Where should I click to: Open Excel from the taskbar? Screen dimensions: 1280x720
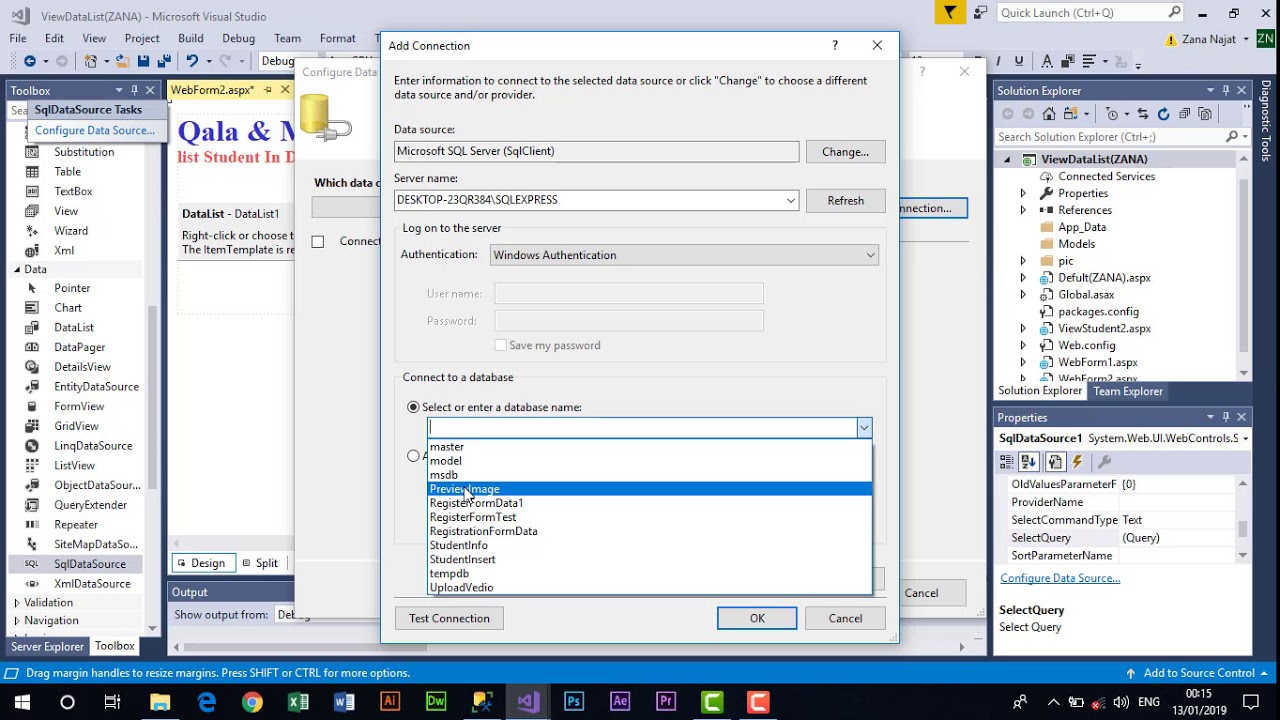coord(298,702)
